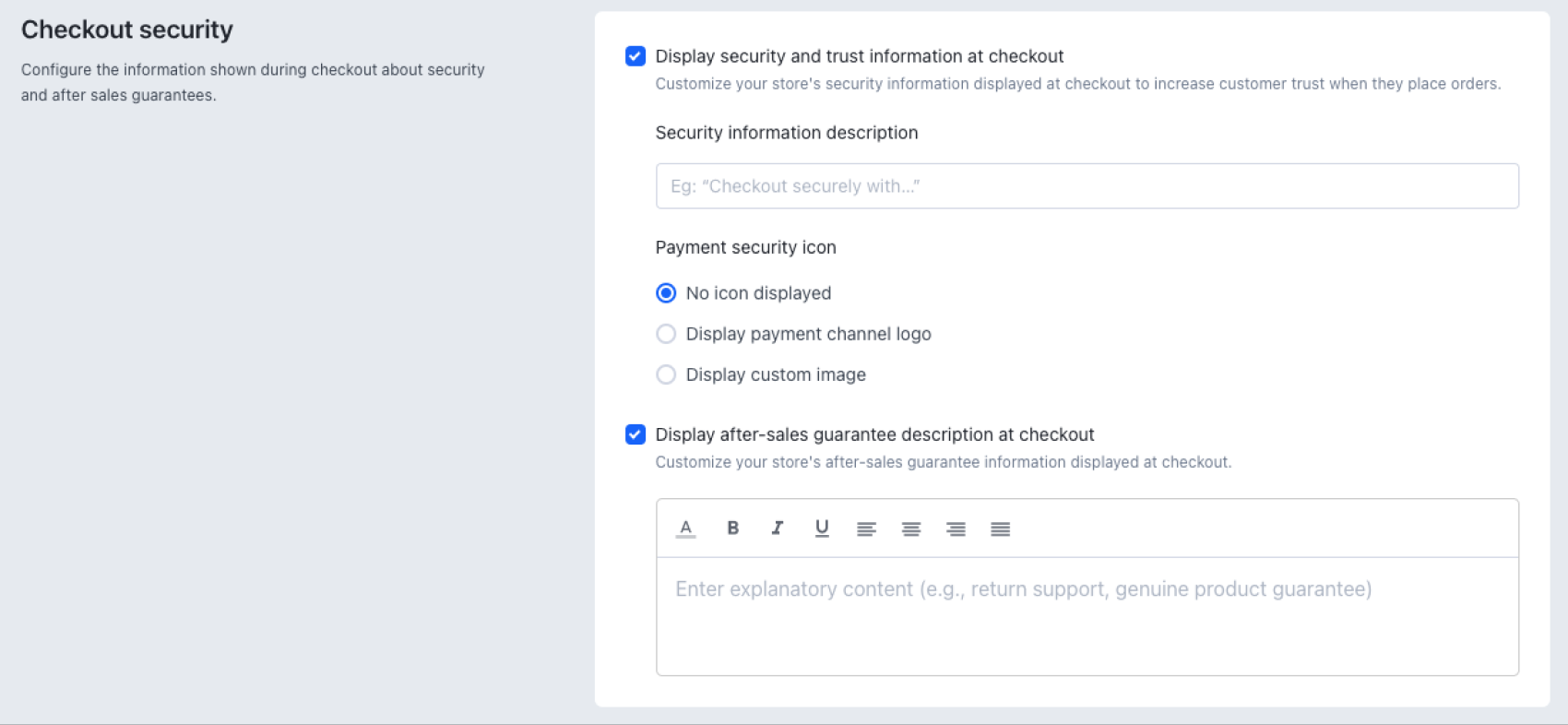Center-align text in the editor
Viewport: 1568px width, 725px height.
click(x=911, y=529)
